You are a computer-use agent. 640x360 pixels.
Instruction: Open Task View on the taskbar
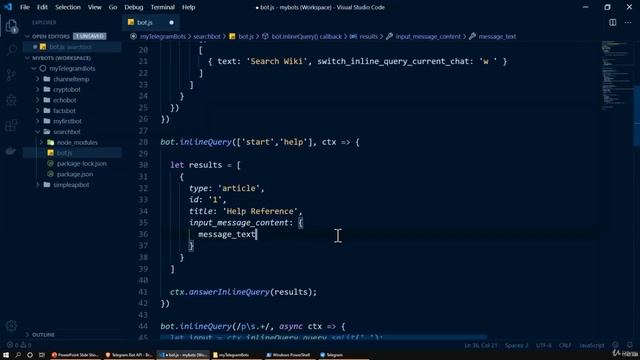[x=42, y=355]
